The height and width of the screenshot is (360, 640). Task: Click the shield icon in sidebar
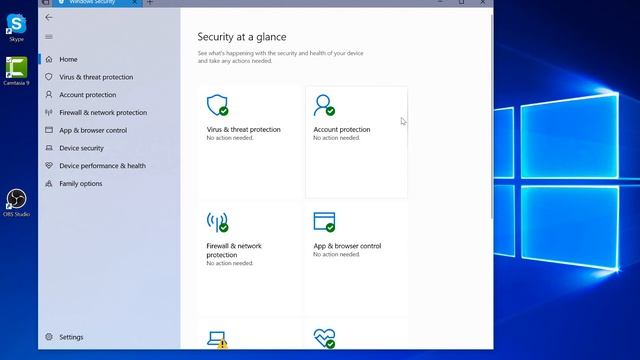pos(49,77)
